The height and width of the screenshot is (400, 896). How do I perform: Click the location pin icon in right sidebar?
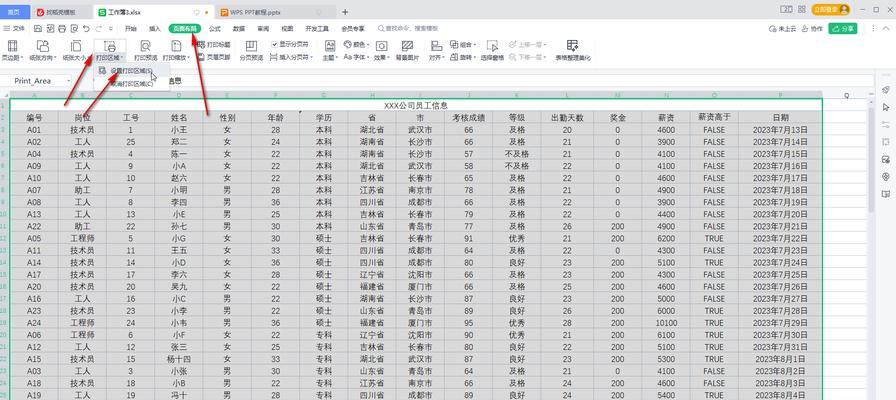886,177
